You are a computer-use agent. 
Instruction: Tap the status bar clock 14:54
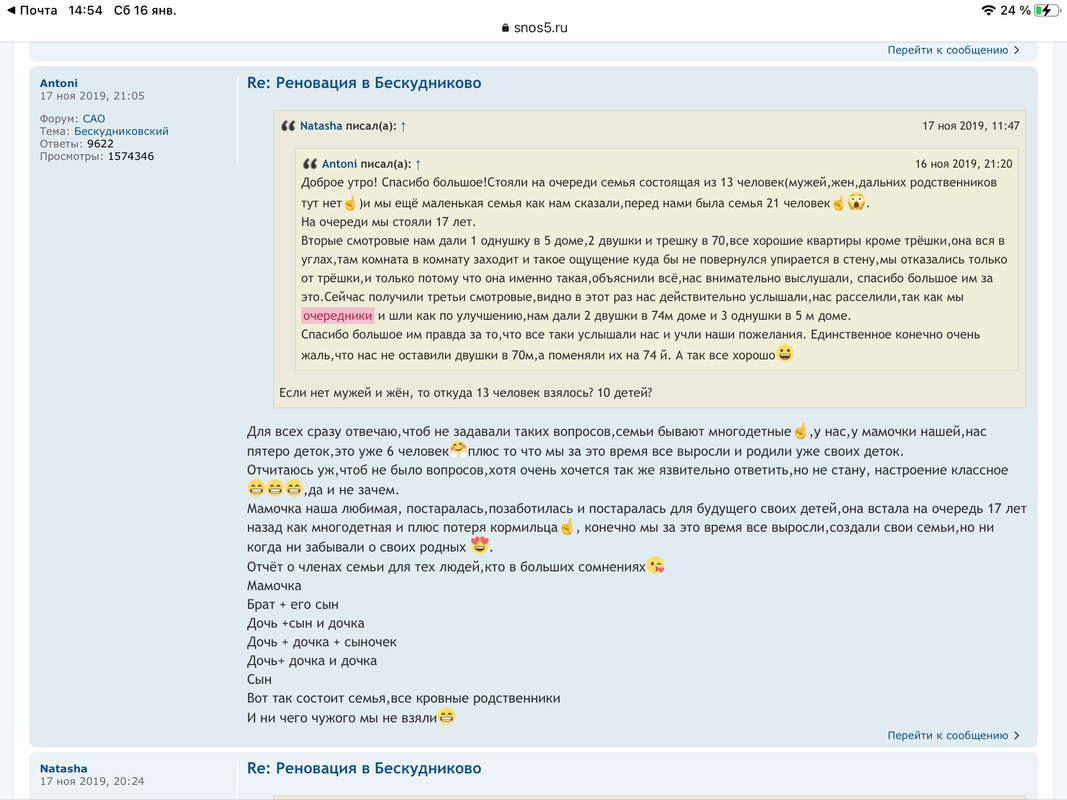(85, 10)
